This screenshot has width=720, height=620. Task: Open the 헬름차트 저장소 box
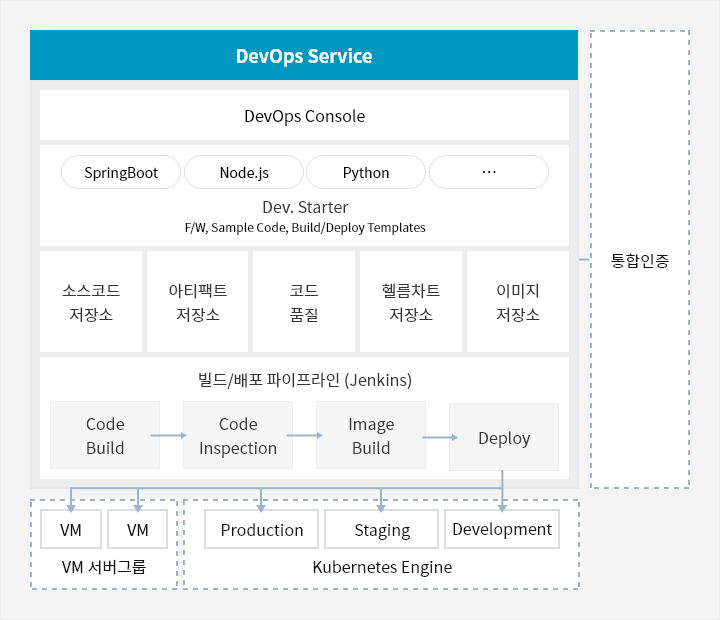click(x=411, y=302)
